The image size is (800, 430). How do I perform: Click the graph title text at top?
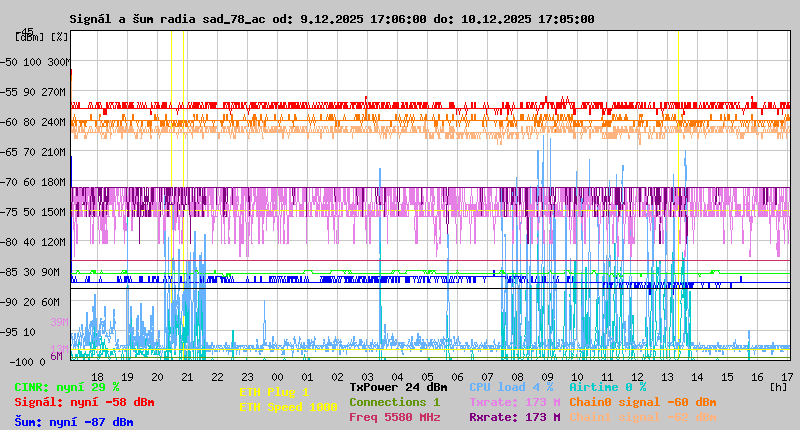point(331,19)
